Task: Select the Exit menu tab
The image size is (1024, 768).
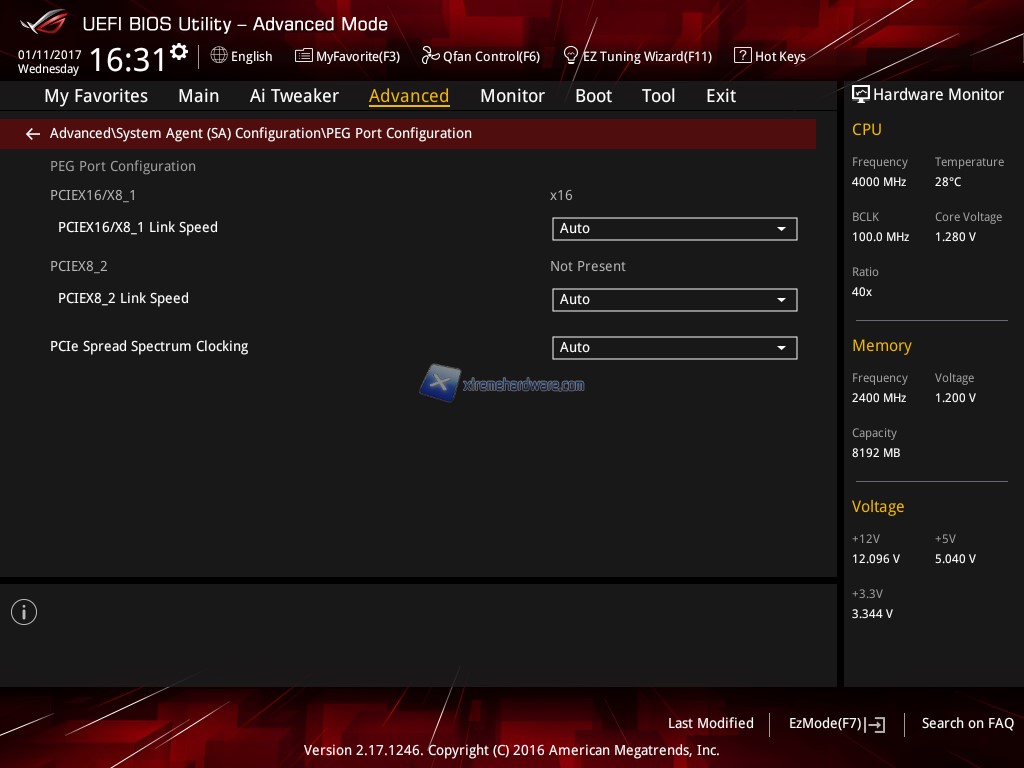Action: pos(720,96)
